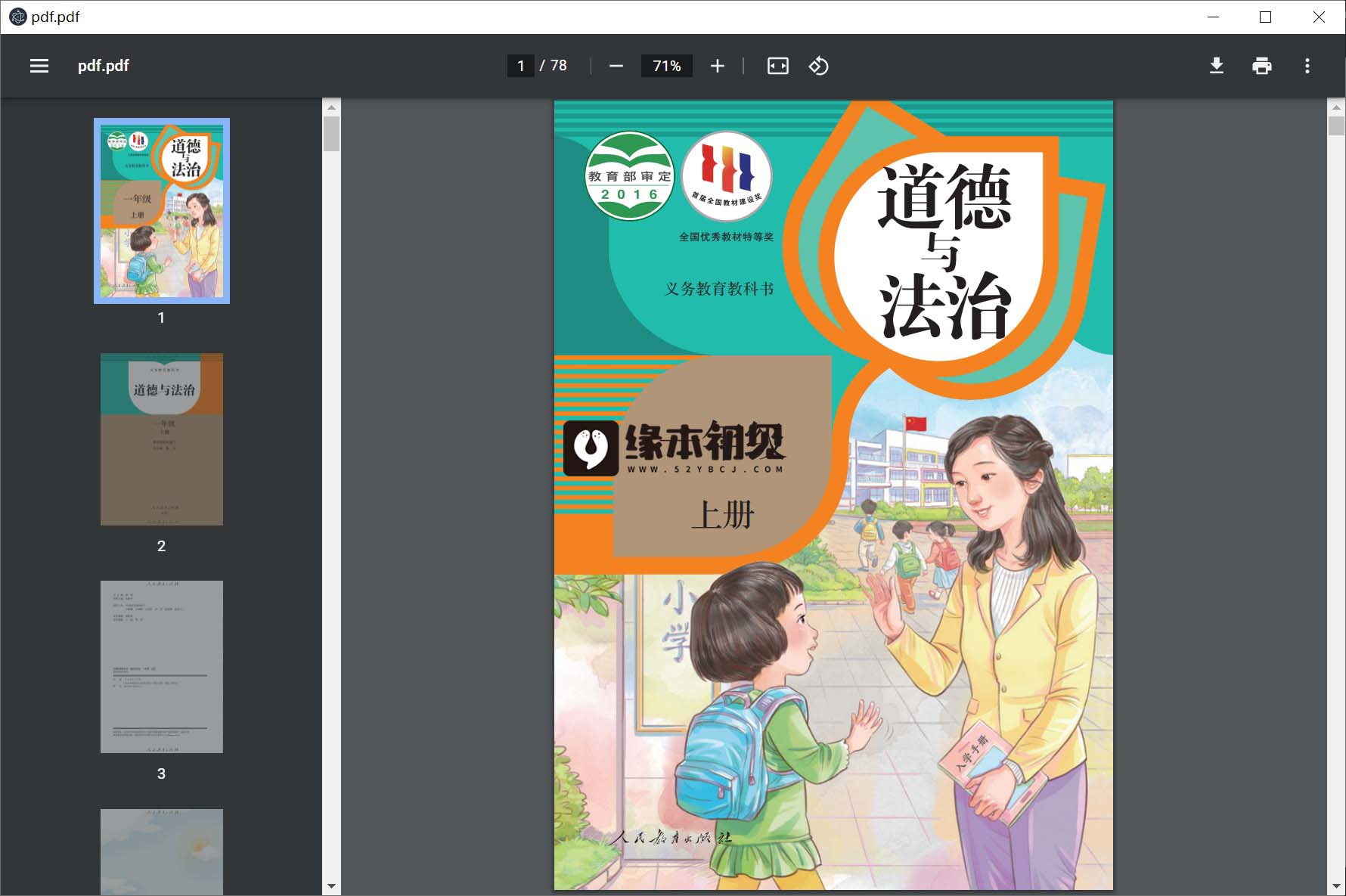Minimize the pdf.pdf window

coord(1214,17)
